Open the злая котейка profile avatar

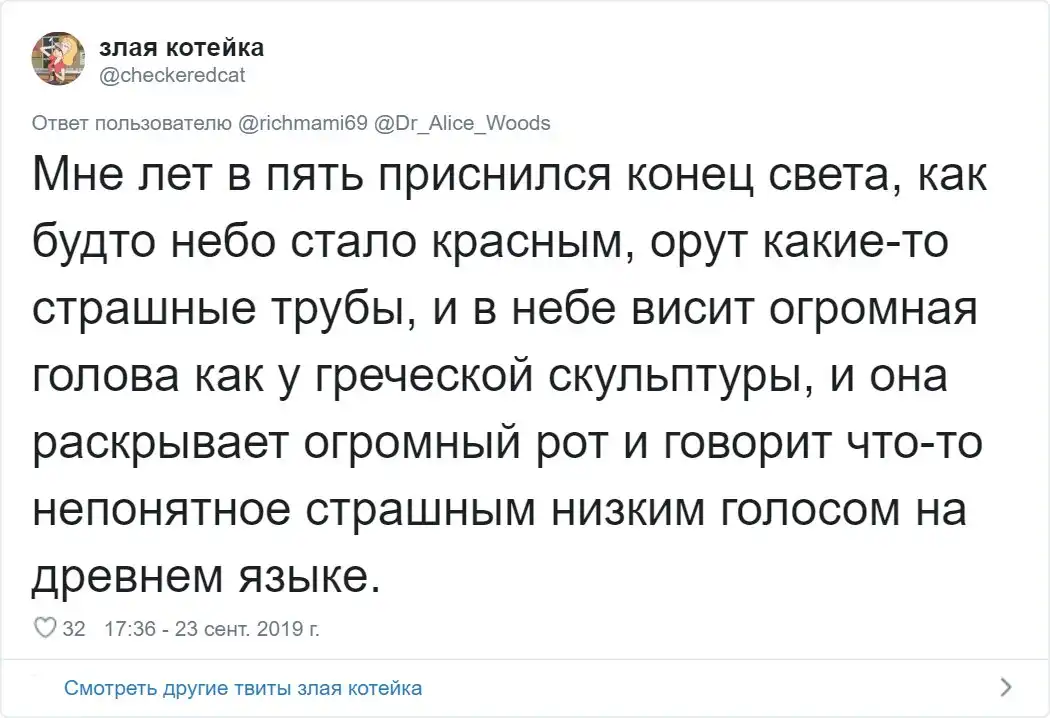click(60, 59)
